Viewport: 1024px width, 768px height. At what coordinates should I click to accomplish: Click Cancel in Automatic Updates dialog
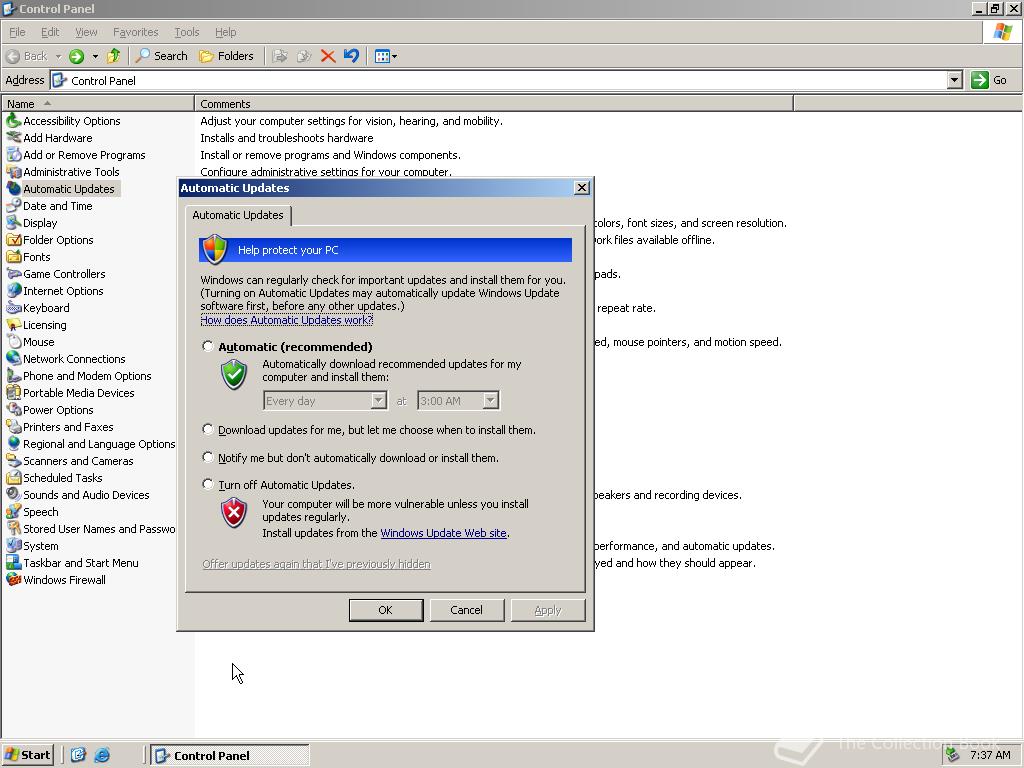pyautogui.click(x=466, y=610)
